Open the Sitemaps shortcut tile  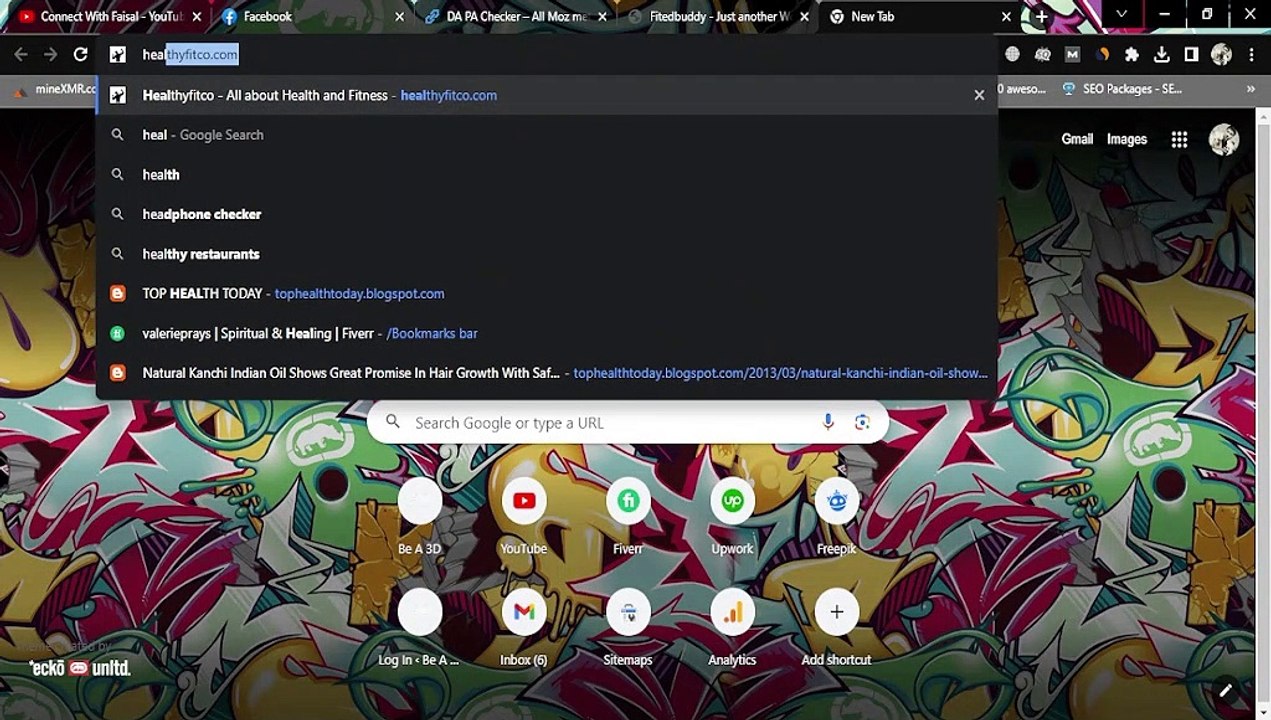click(628, 627)
